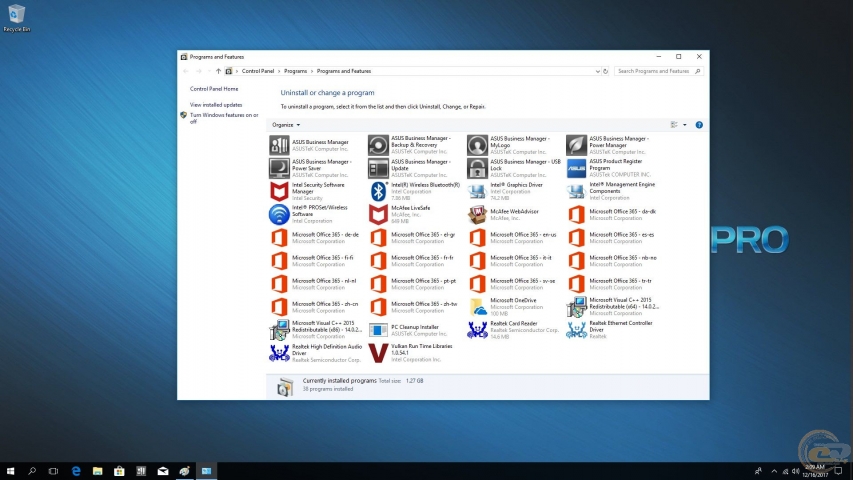
Task: Select Microsoft OneDrive icon
Action: (477, 307)
